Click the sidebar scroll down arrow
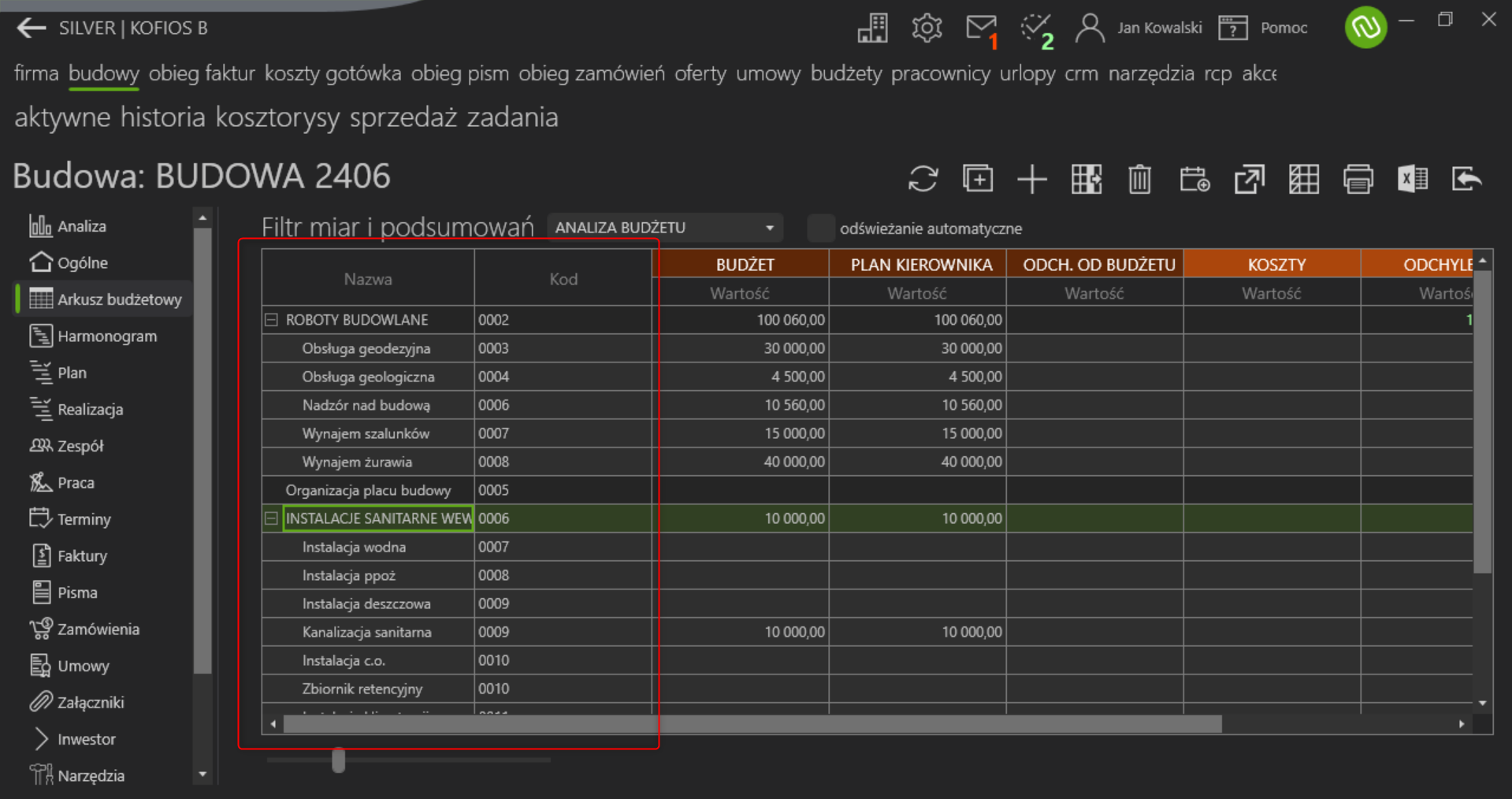 click(202, 775)
